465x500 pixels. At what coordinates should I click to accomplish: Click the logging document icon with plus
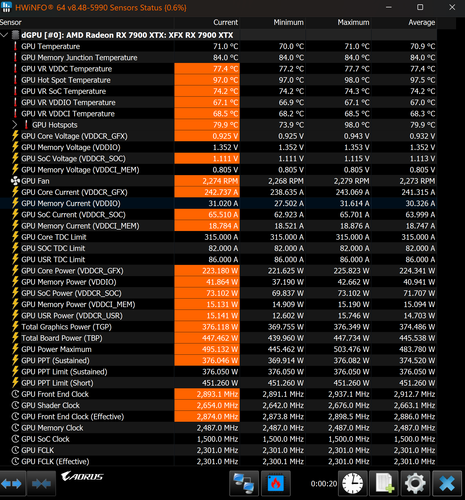(384, 483)
